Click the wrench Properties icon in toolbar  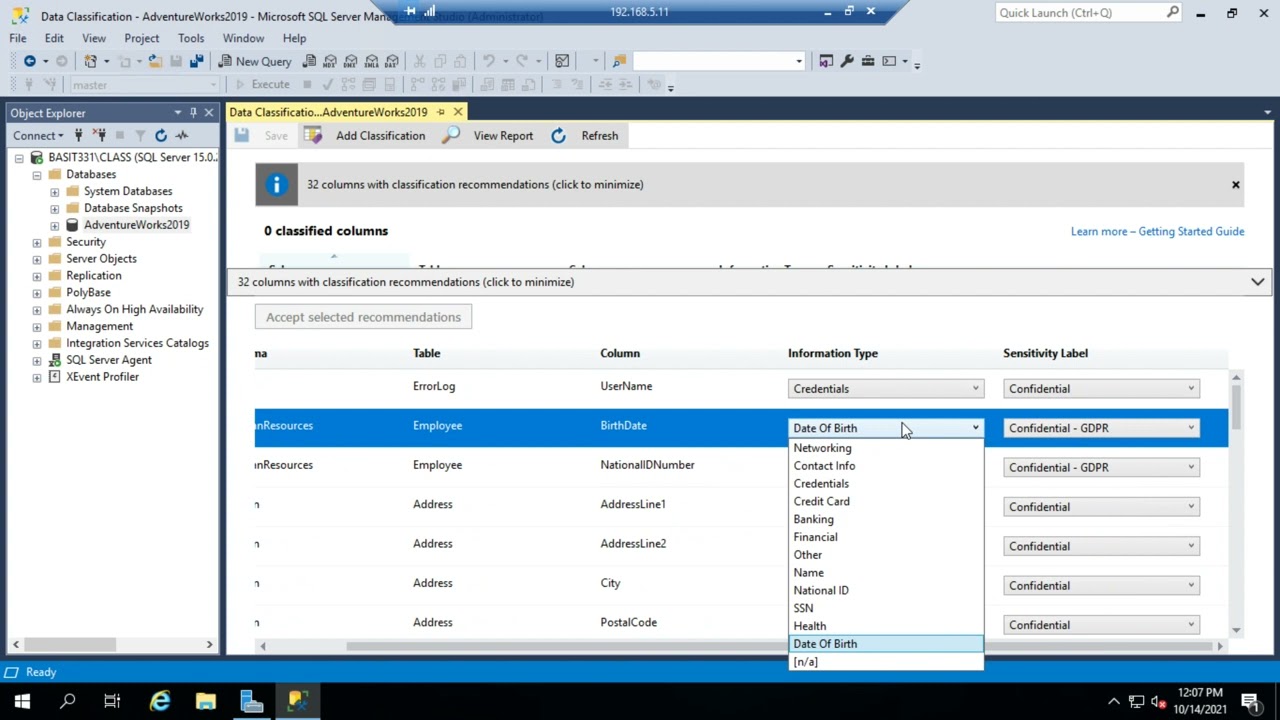pyautogui.click(x=847, y=61)
